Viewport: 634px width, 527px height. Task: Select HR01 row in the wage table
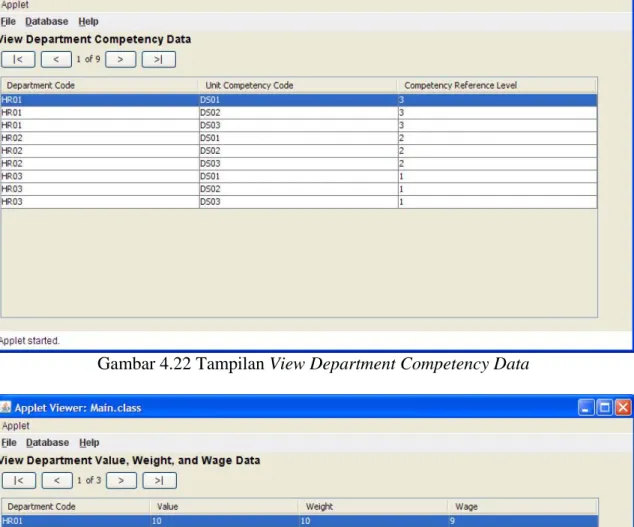coord(300,521)
